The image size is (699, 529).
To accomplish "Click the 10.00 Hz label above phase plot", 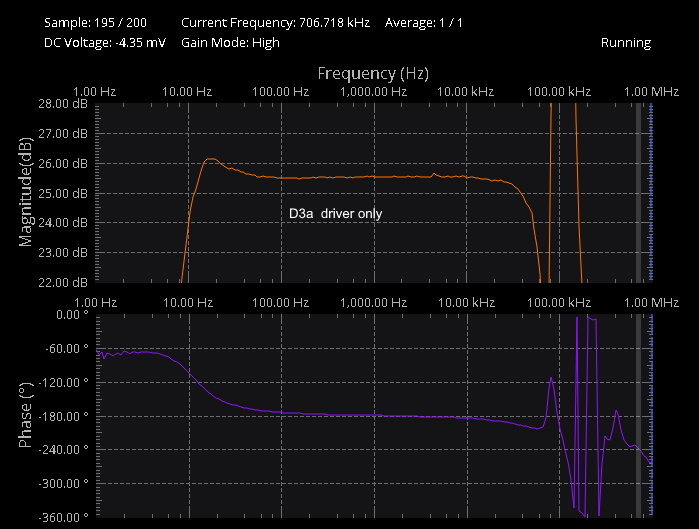I will [189, 302].
